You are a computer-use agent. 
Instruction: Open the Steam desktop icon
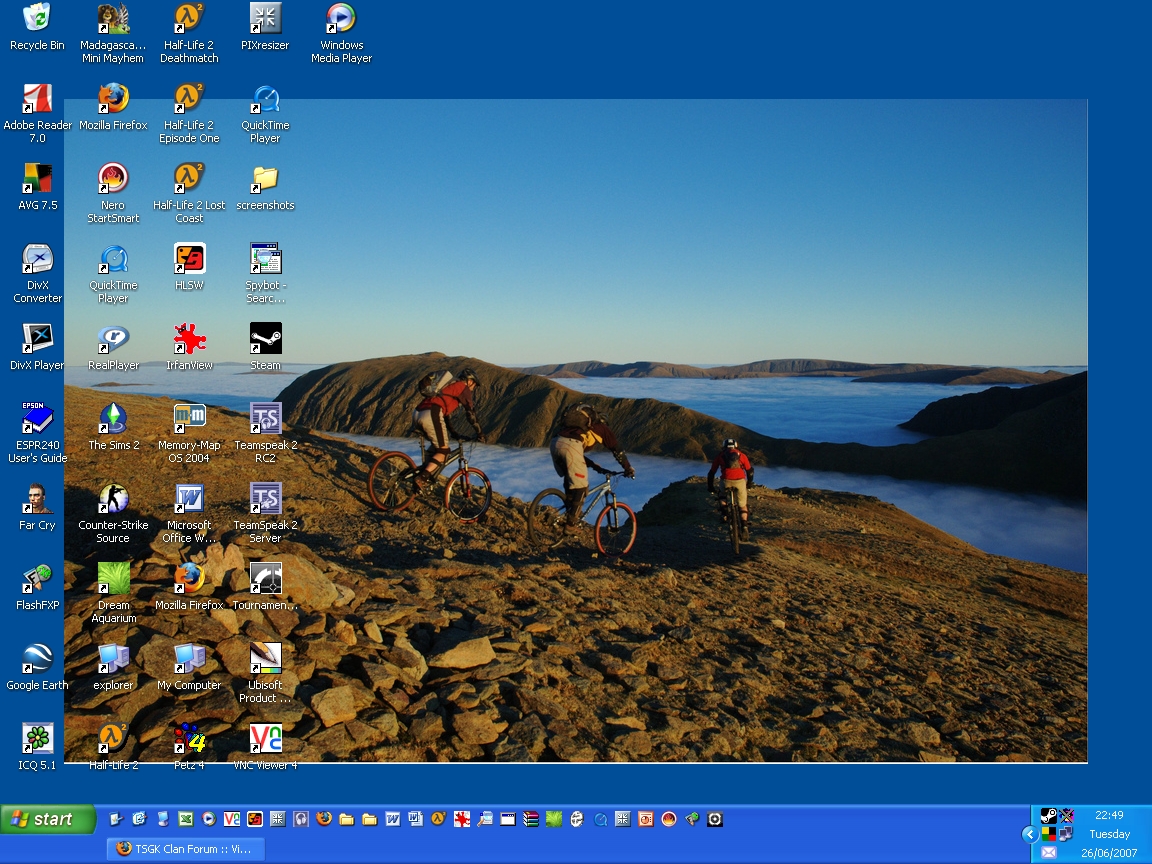click(265, 340)
